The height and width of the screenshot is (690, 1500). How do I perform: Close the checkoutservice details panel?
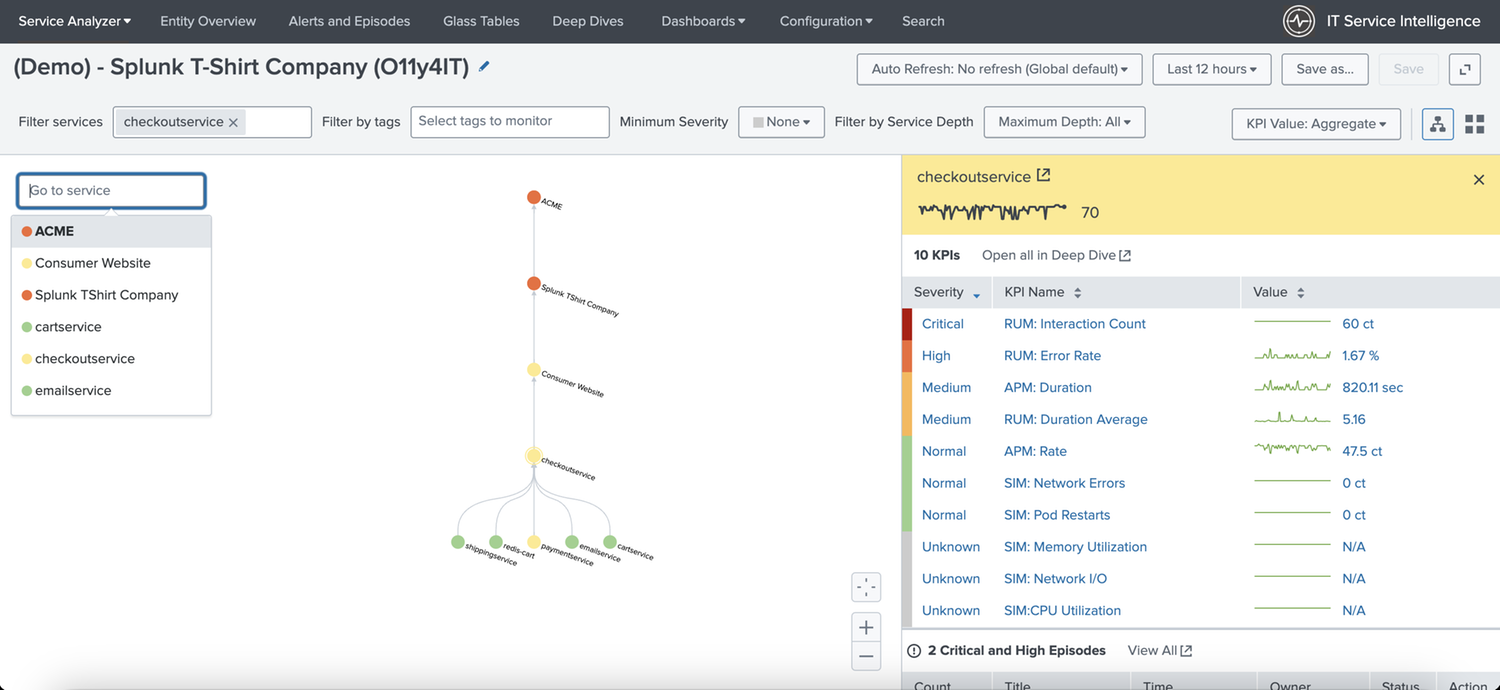click(x=1479, y=180)
